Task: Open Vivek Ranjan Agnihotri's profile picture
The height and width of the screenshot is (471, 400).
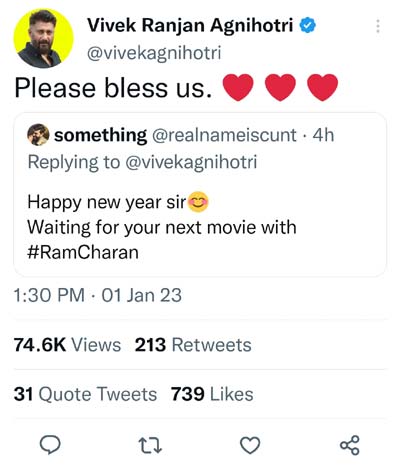Action: point(44,39)
